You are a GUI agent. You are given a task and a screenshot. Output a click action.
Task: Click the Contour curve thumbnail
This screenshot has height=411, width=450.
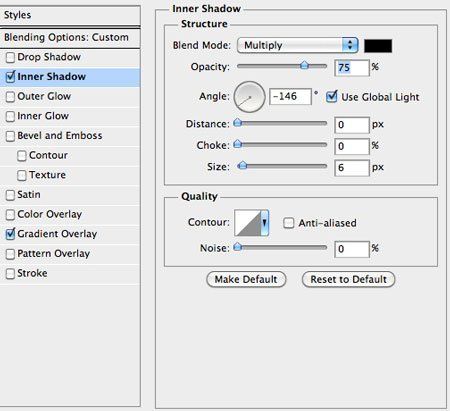(247, 223)
